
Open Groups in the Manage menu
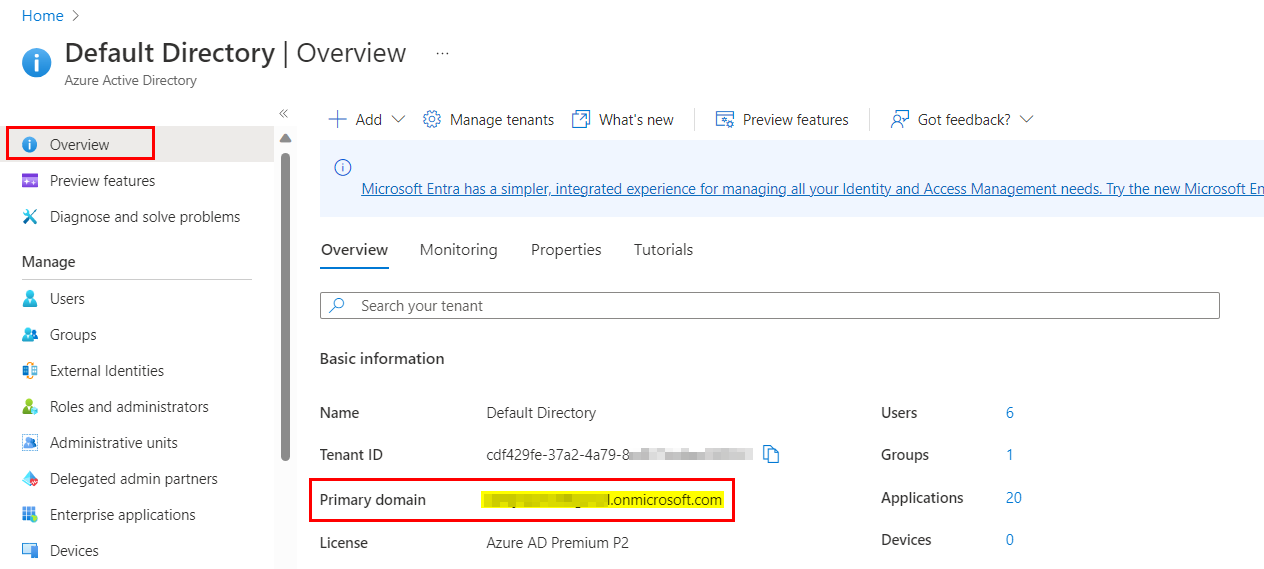point(73,335)
